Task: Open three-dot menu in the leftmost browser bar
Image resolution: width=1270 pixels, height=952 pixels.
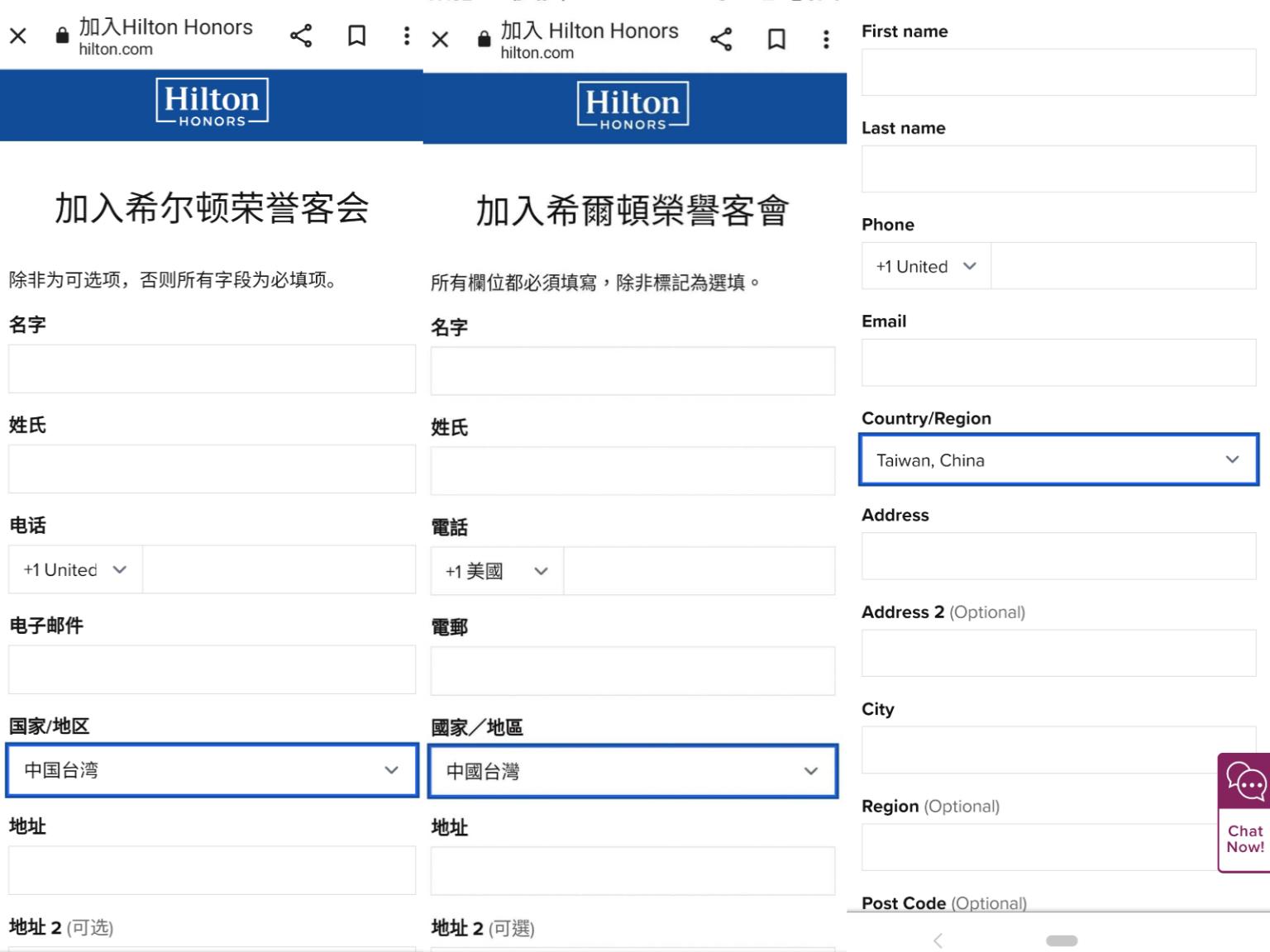Action: click(x=406, y=36)
